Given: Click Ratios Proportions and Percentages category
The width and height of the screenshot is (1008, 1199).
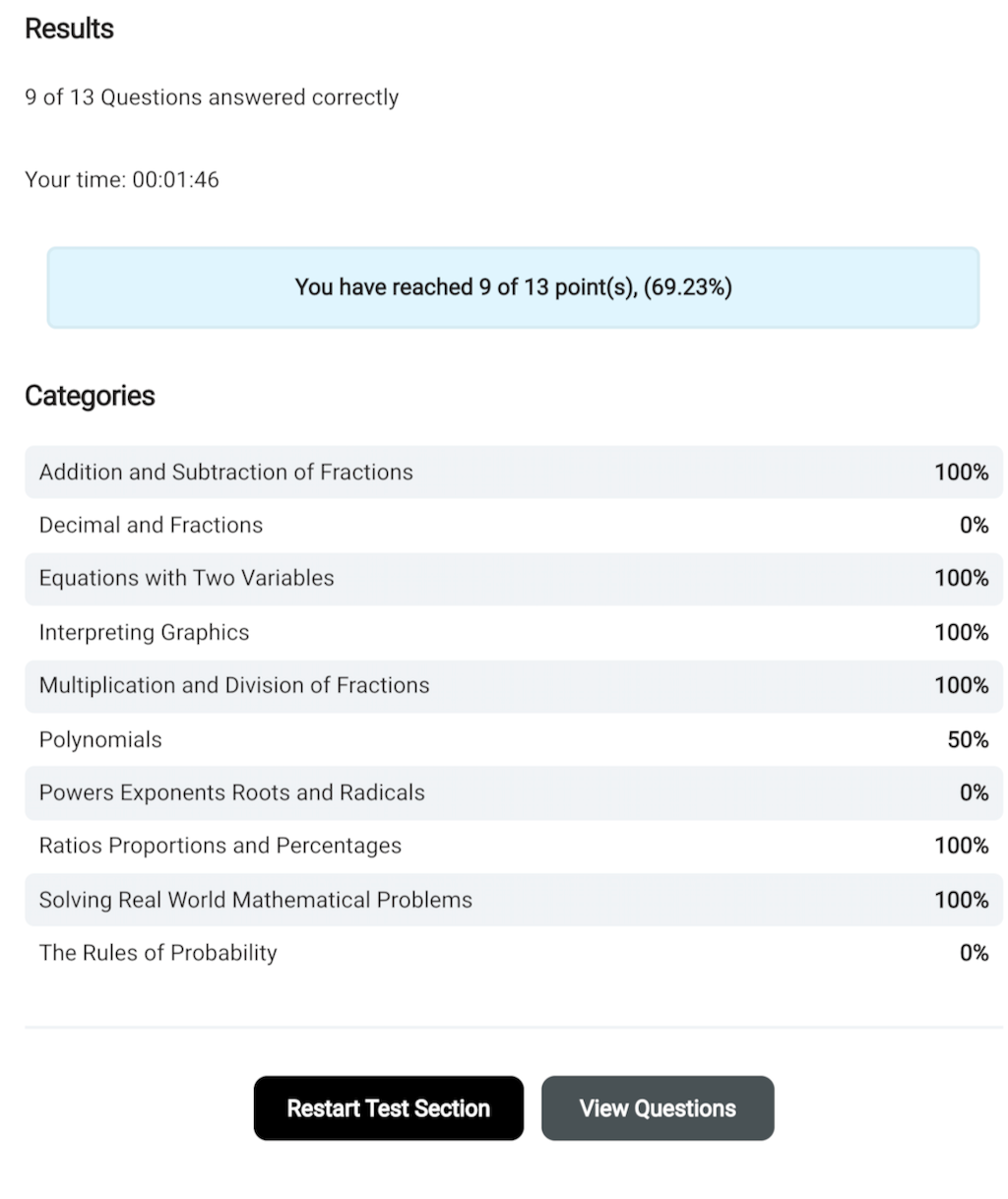Looking at the screenshot, I should pos(220,847).
